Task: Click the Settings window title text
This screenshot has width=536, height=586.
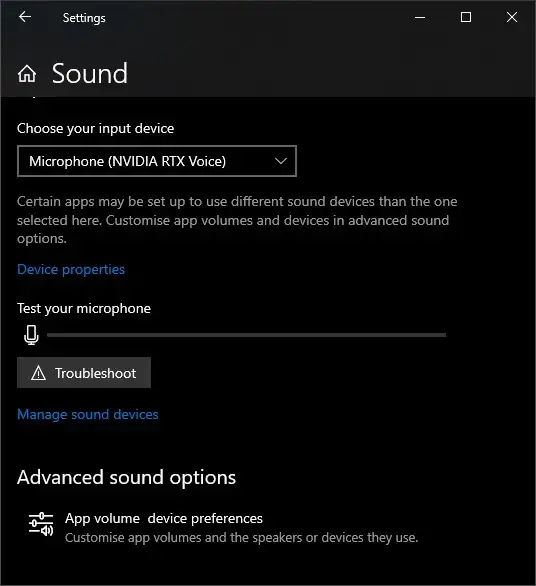Action: click(84, 18)
